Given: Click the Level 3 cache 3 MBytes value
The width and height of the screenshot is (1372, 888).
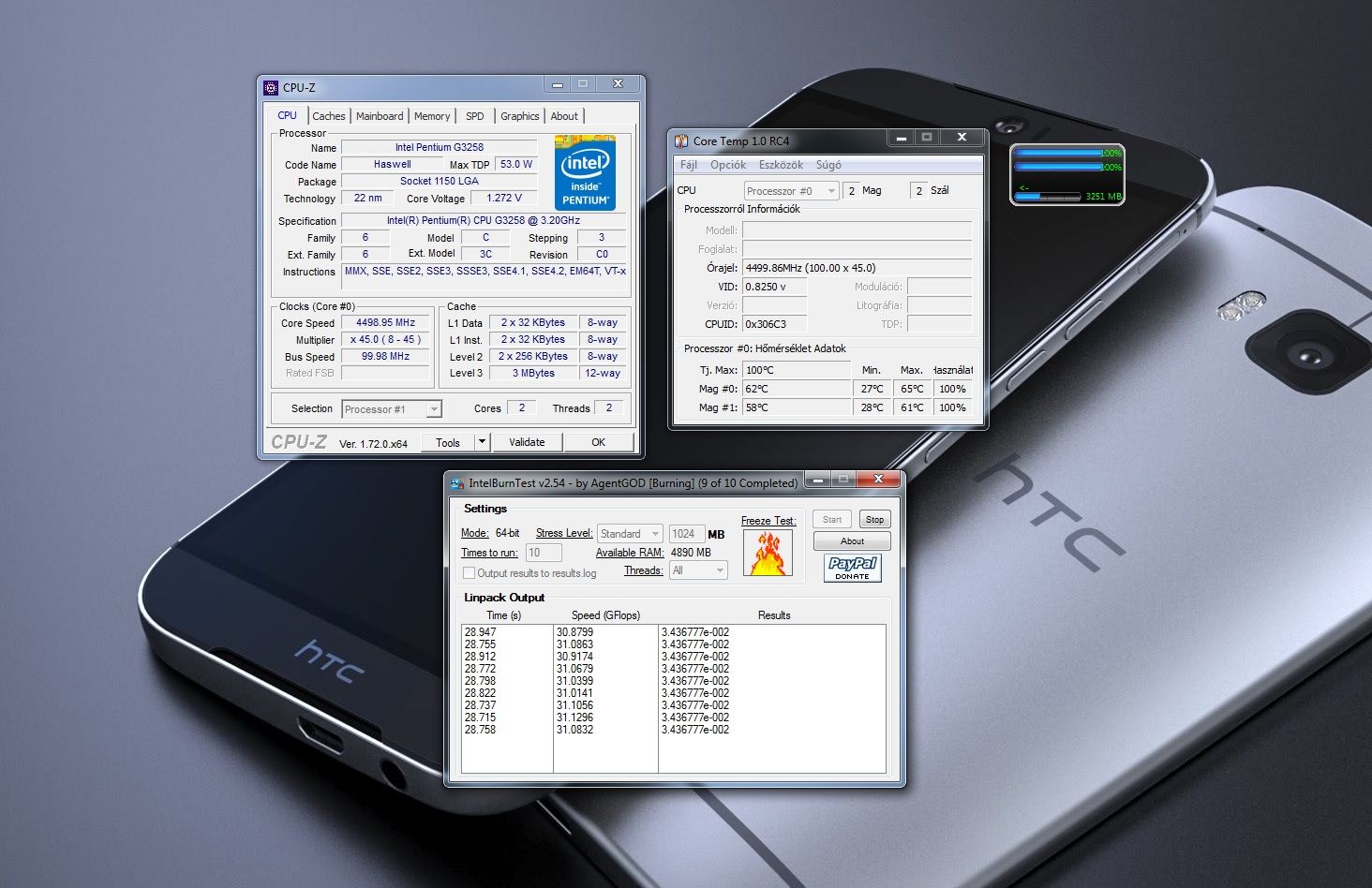Looking at the screenshot, I should click(533, 373).
